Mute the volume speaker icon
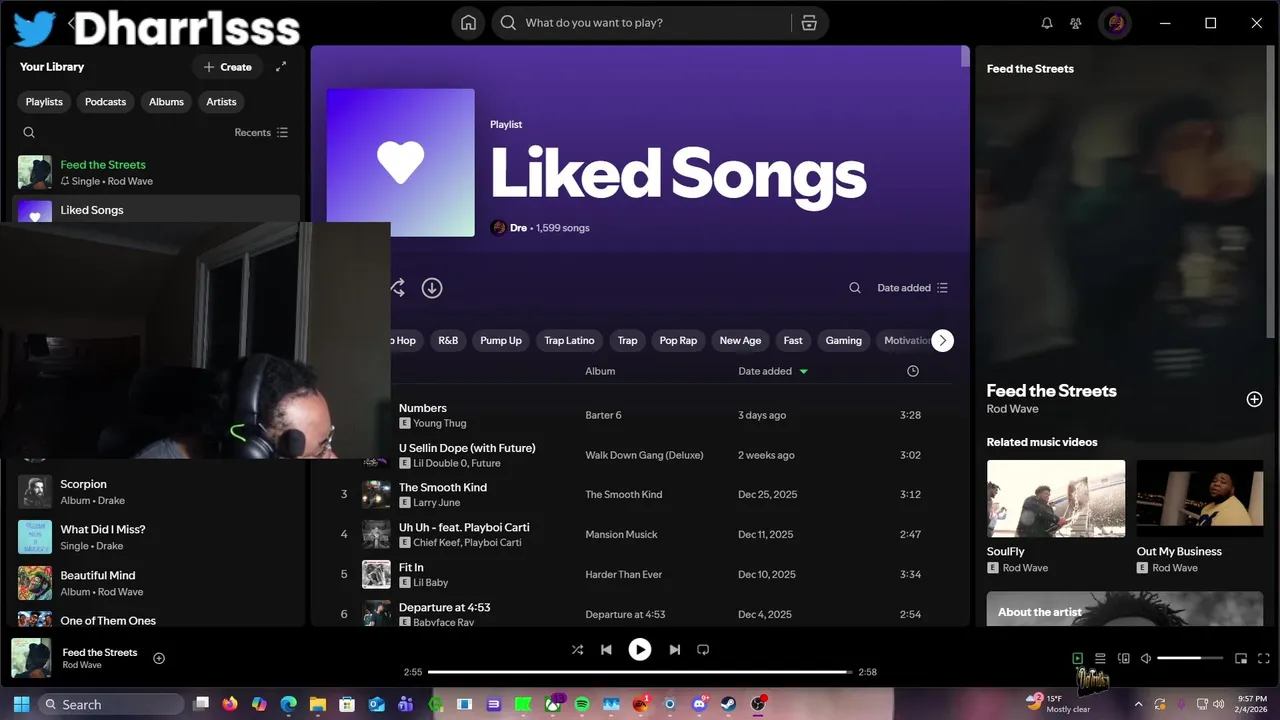Image resolution: width=1280 pixels, height=720 pixels. [x=1146, y=658]
